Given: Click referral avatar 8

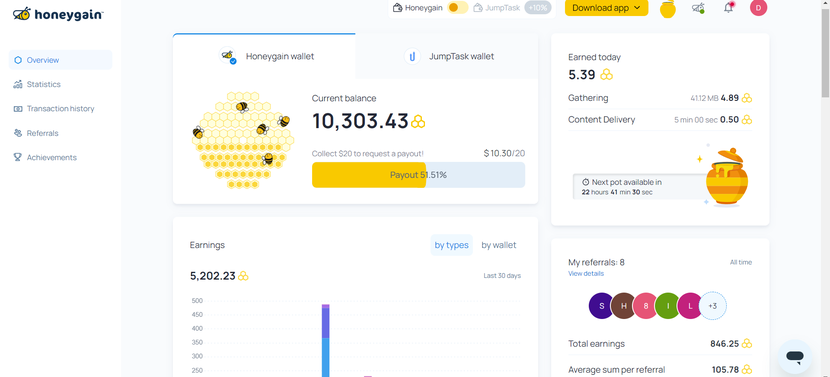Looking at the screenshot, I should [646, 306].
